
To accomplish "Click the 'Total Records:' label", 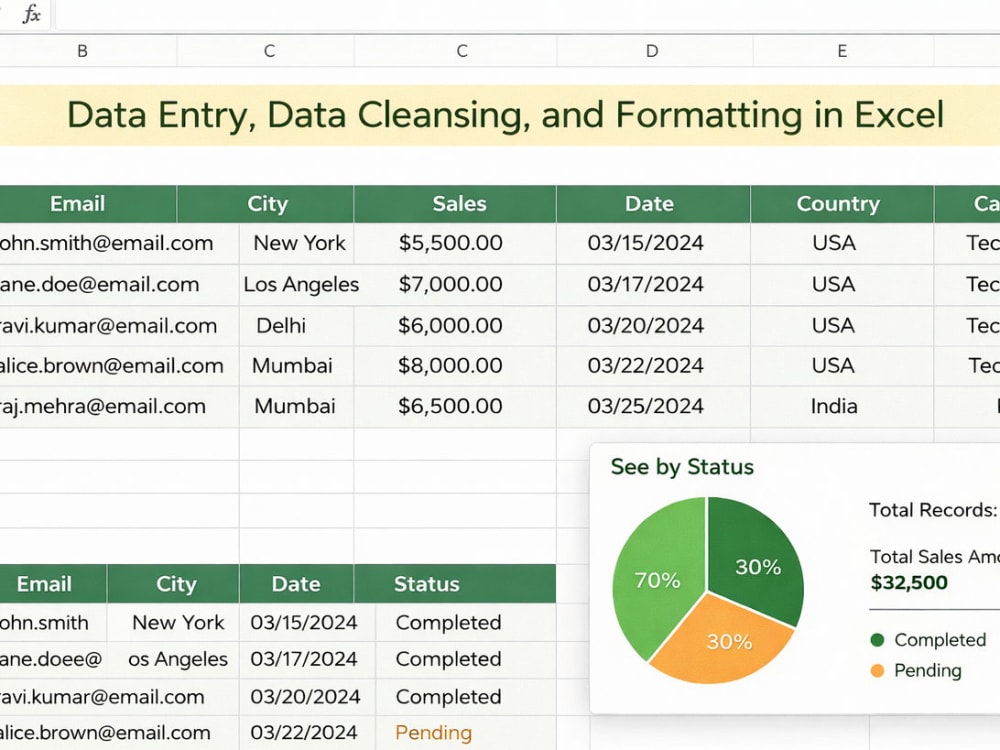I will 932,510.
